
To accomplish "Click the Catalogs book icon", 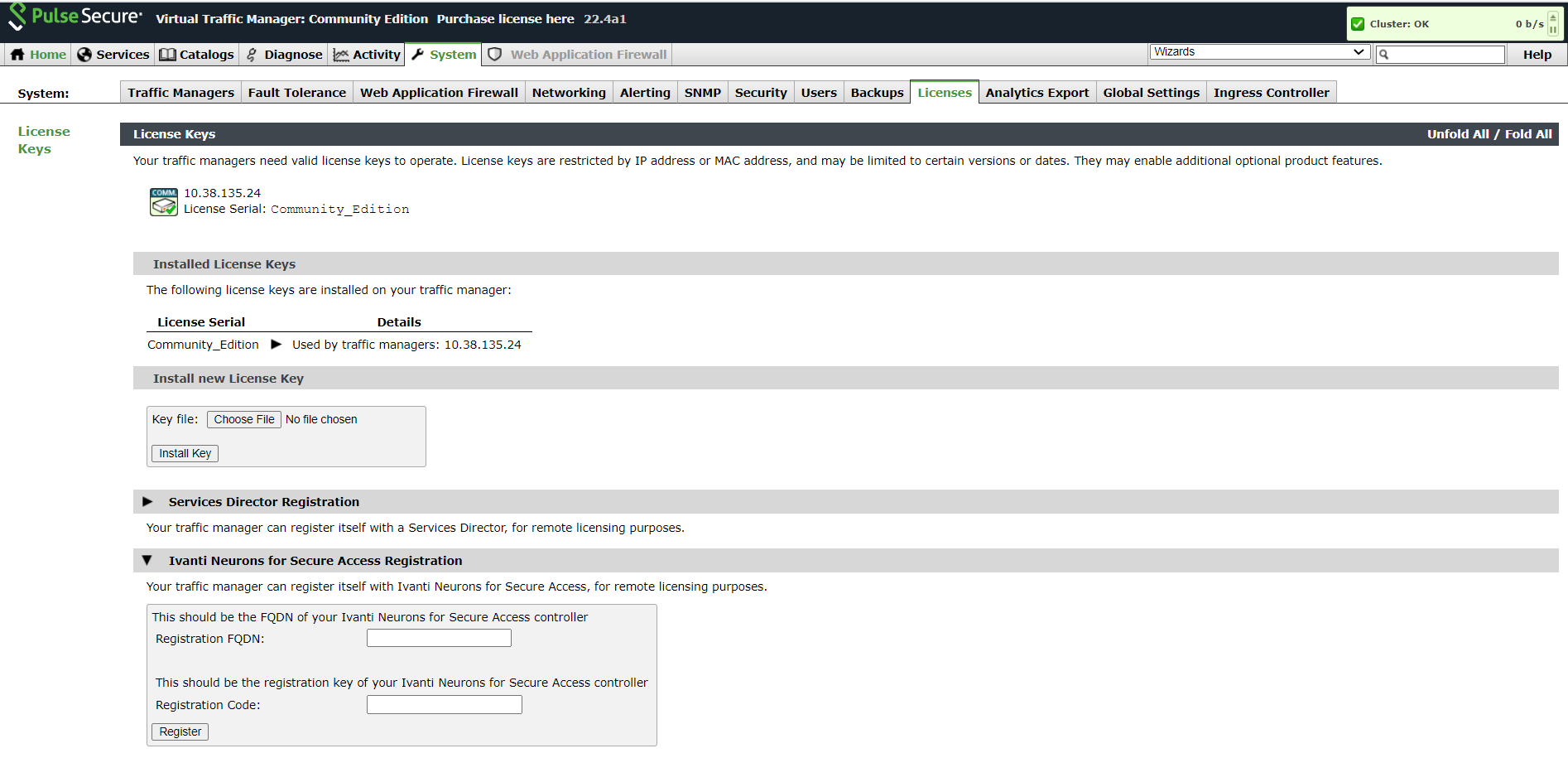I will pos(167,55).
